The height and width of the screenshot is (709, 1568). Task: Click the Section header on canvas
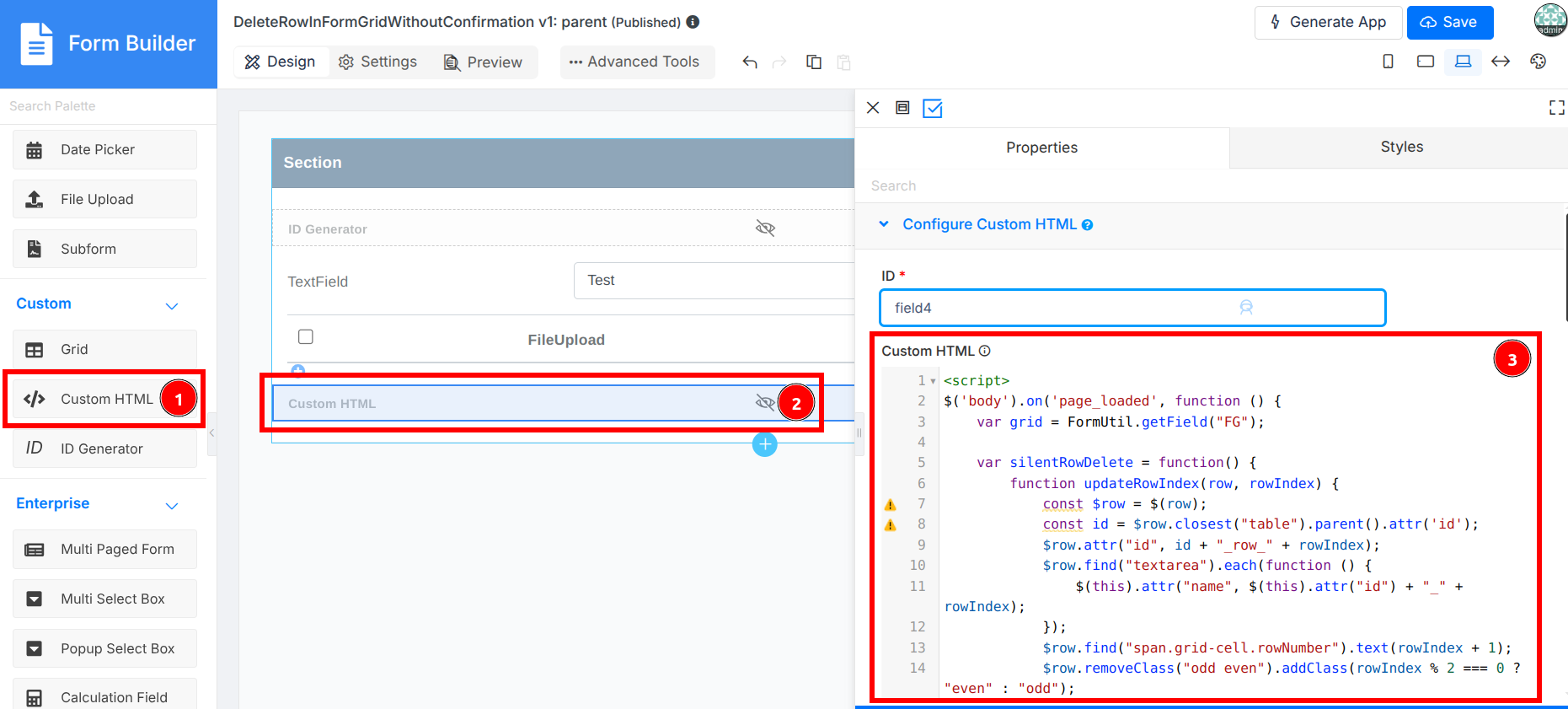pos(563,163)
